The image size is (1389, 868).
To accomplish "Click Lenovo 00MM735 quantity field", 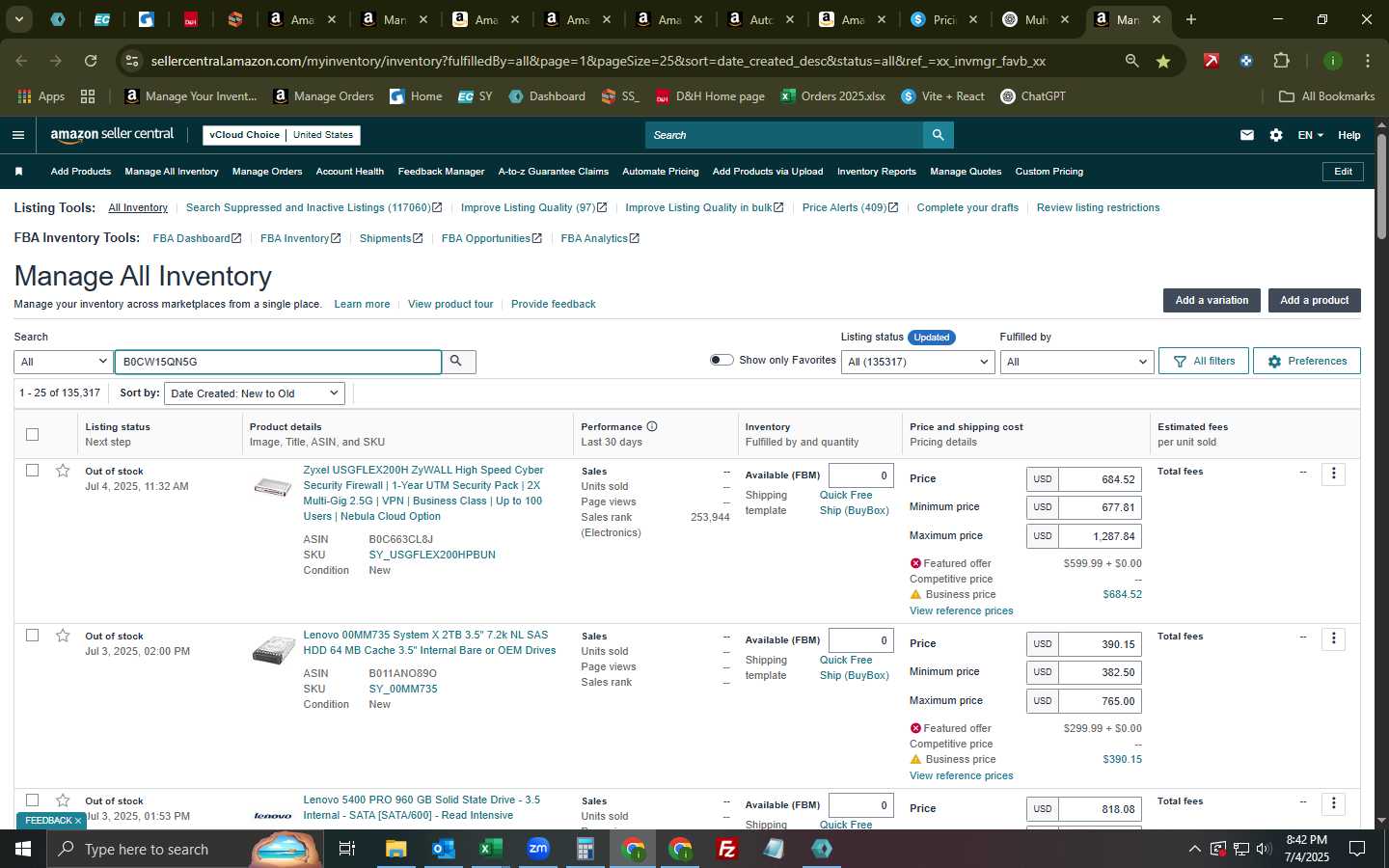I will [x=860, y=640].
